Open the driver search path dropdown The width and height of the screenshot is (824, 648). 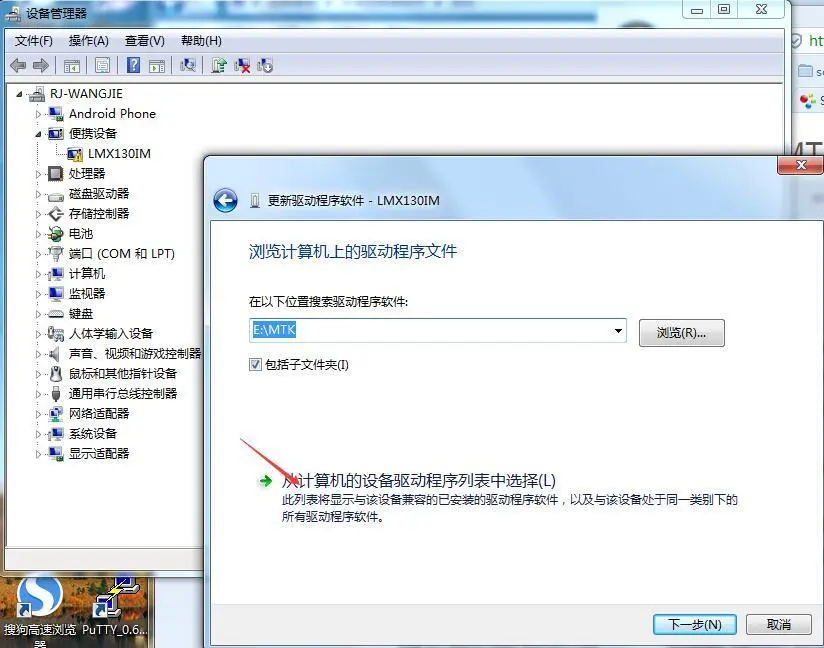618,332
